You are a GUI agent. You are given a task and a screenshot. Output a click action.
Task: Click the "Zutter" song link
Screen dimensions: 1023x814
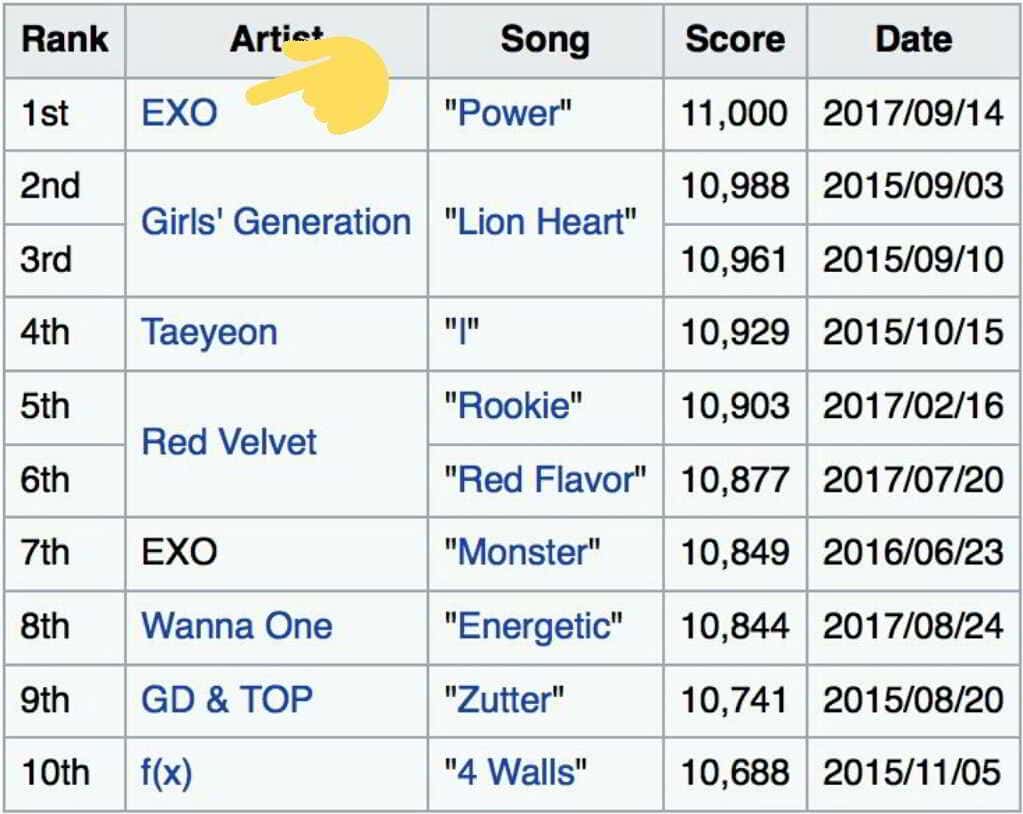click(x=504, y=699)
